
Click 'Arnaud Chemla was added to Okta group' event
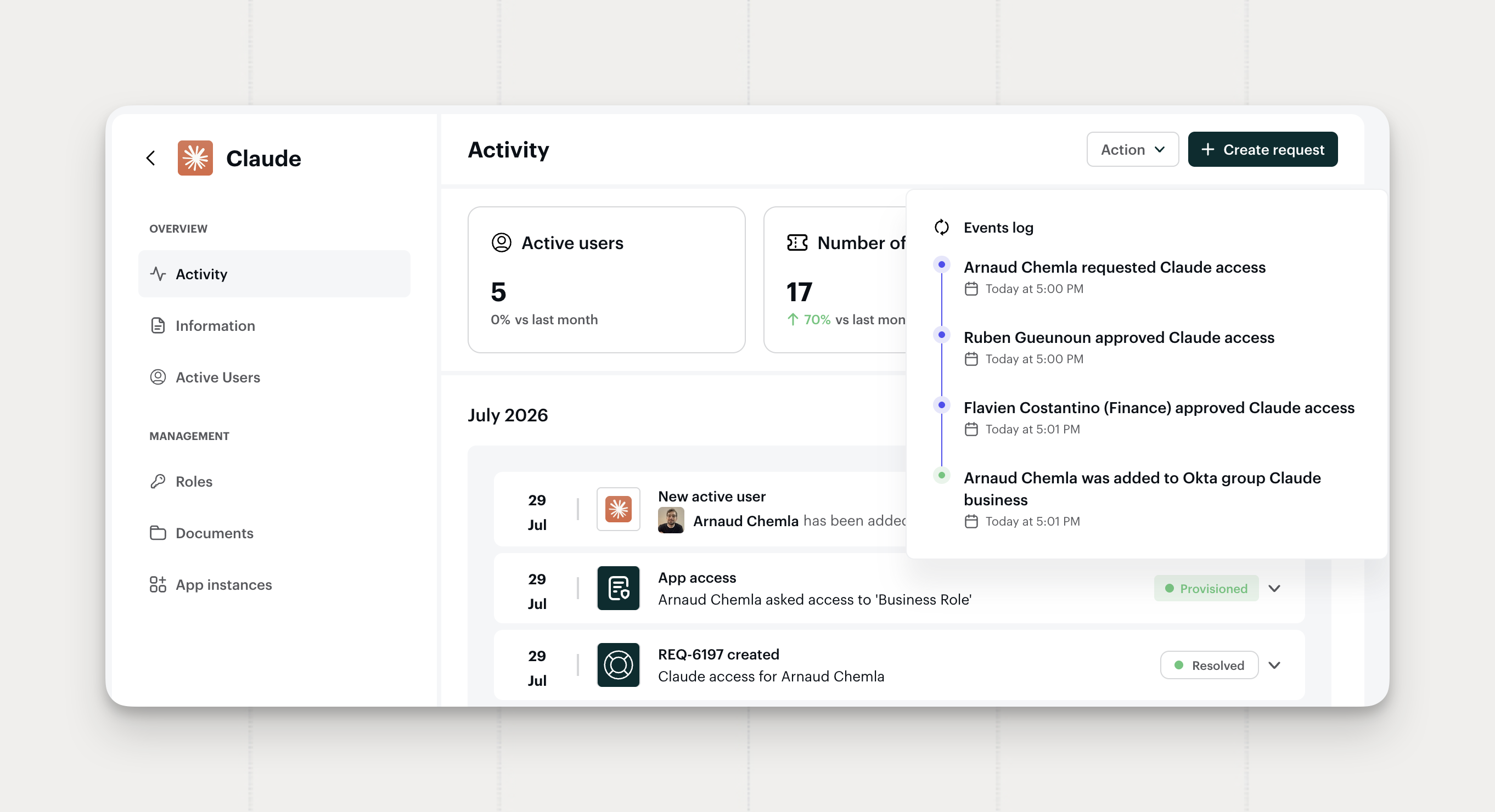1142,489
